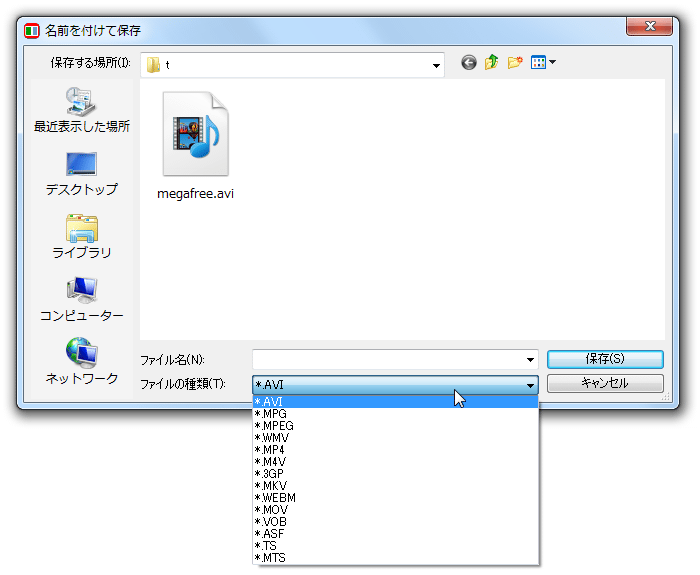Choose *.WMV in the file type list

(x=396, y=438)
